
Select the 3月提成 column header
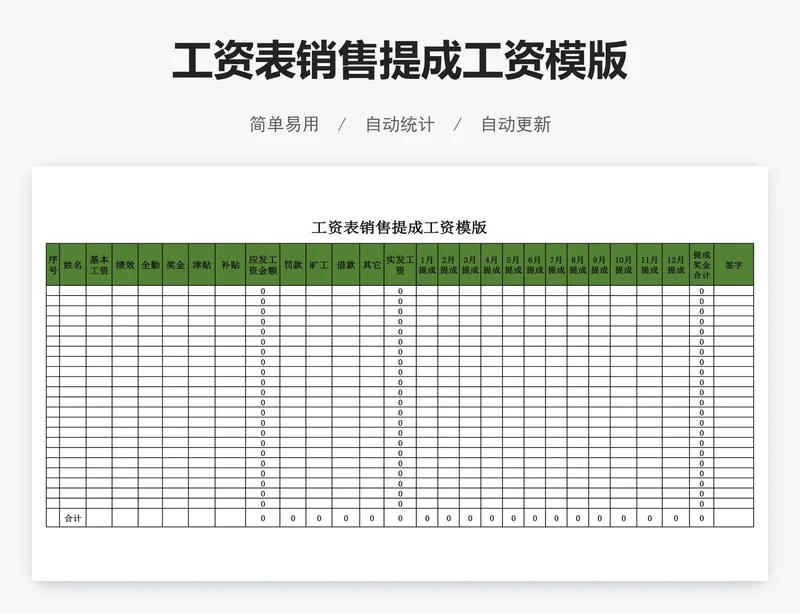[x=470, y=264]
